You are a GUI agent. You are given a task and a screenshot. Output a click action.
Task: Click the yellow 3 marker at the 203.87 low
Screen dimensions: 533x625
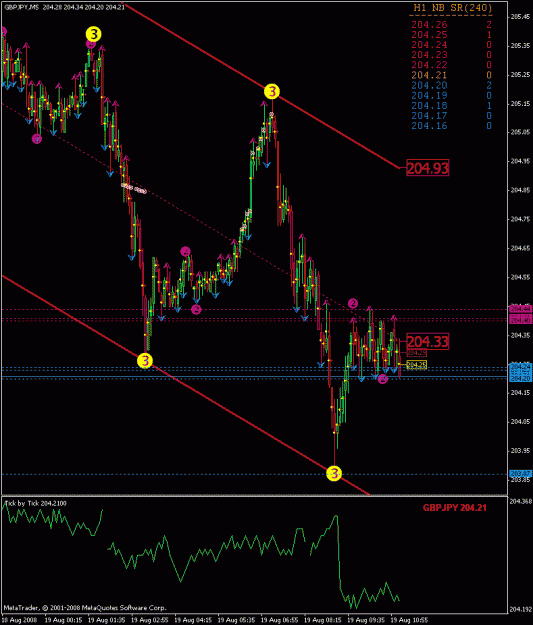pyautogui.click(x=334, y=474)
